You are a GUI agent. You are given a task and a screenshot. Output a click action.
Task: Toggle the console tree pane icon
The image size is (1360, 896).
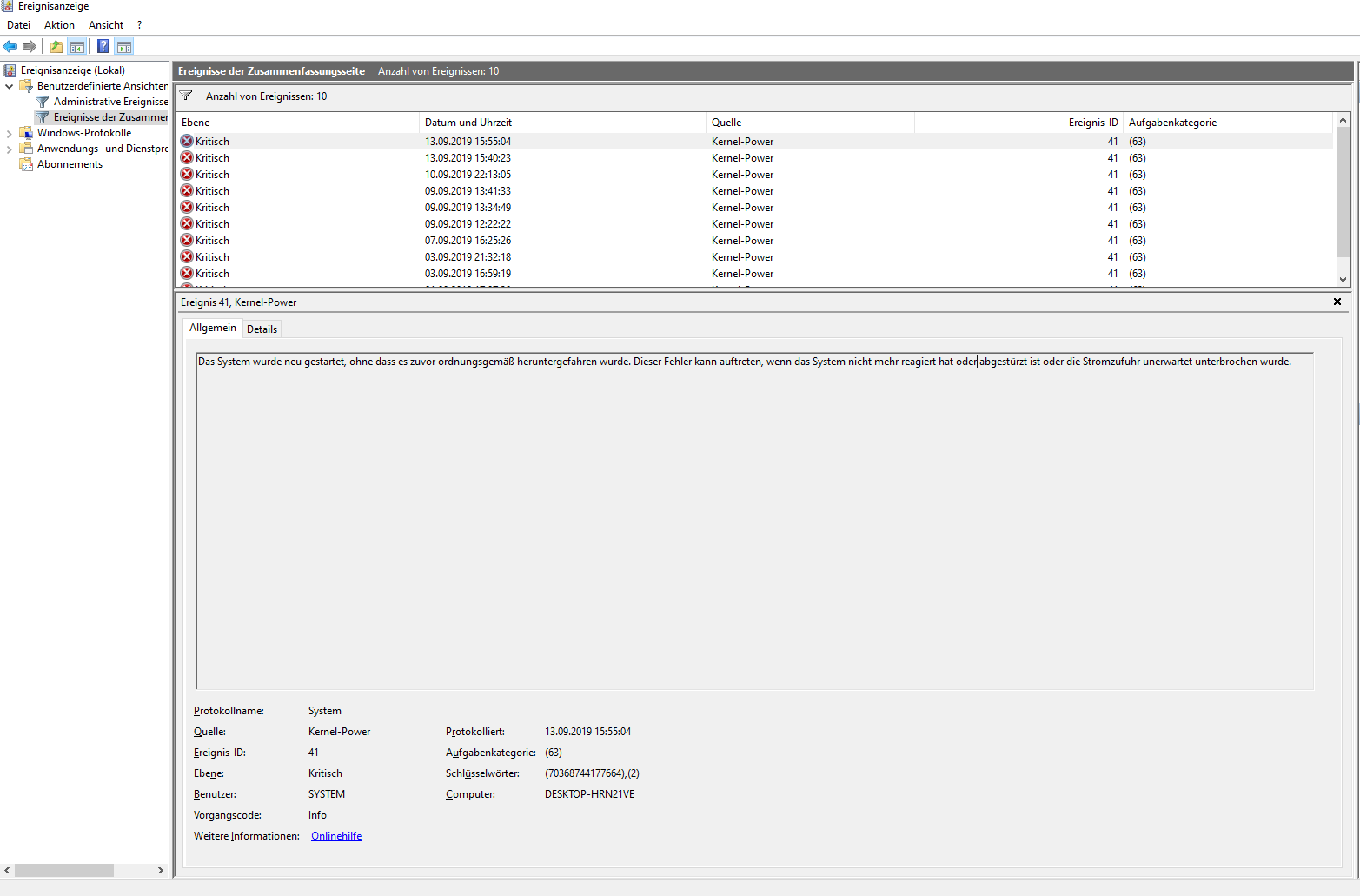click(77, 47)
